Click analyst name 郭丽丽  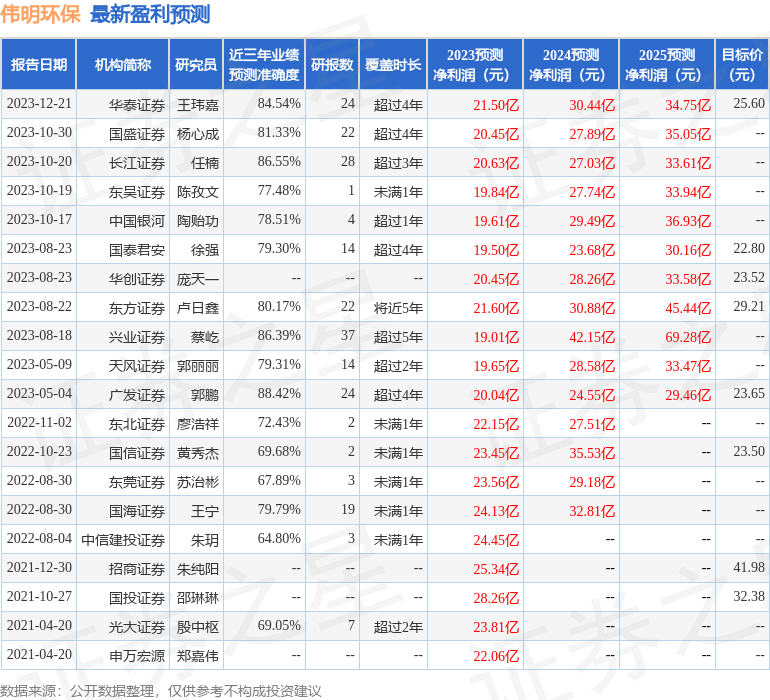pyautogui.click(x=198, y=366)
